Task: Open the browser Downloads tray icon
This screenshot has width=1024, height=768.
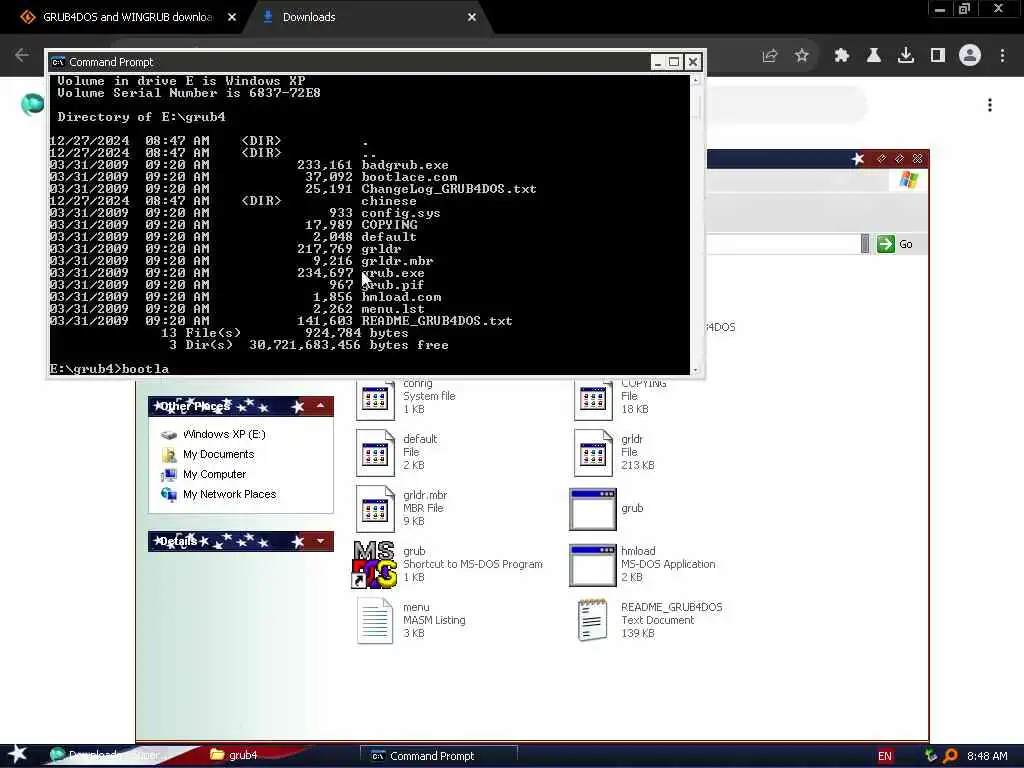Action: click(x=905, y=56)
